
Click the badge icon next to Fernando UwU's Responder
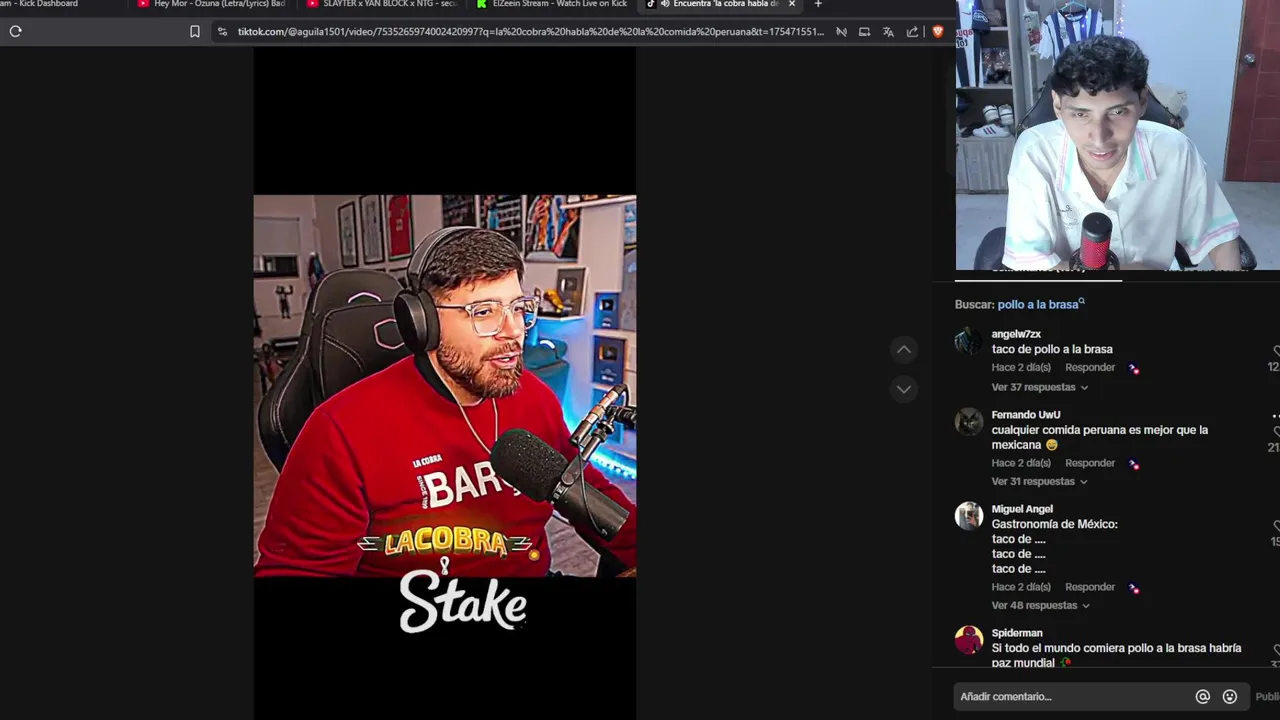click(x=1134, y=464)
